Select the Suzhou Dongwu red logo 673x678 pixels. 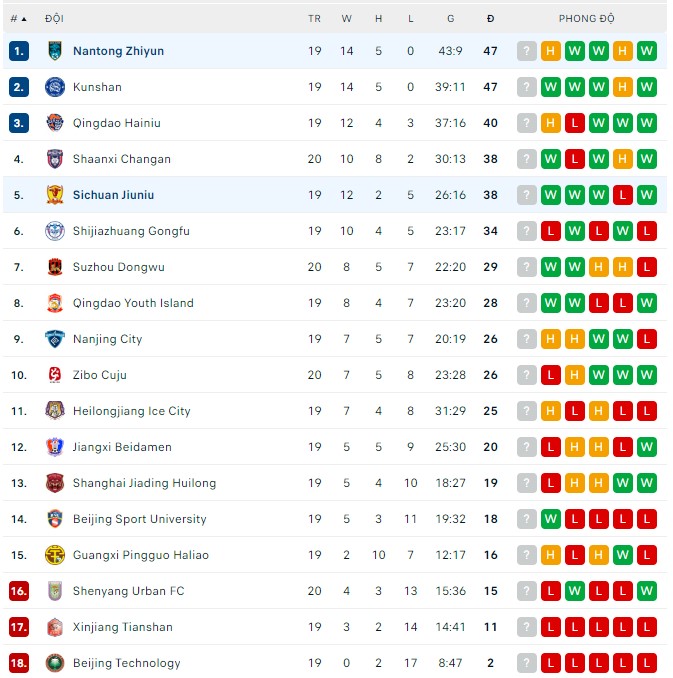coord(55,267)
